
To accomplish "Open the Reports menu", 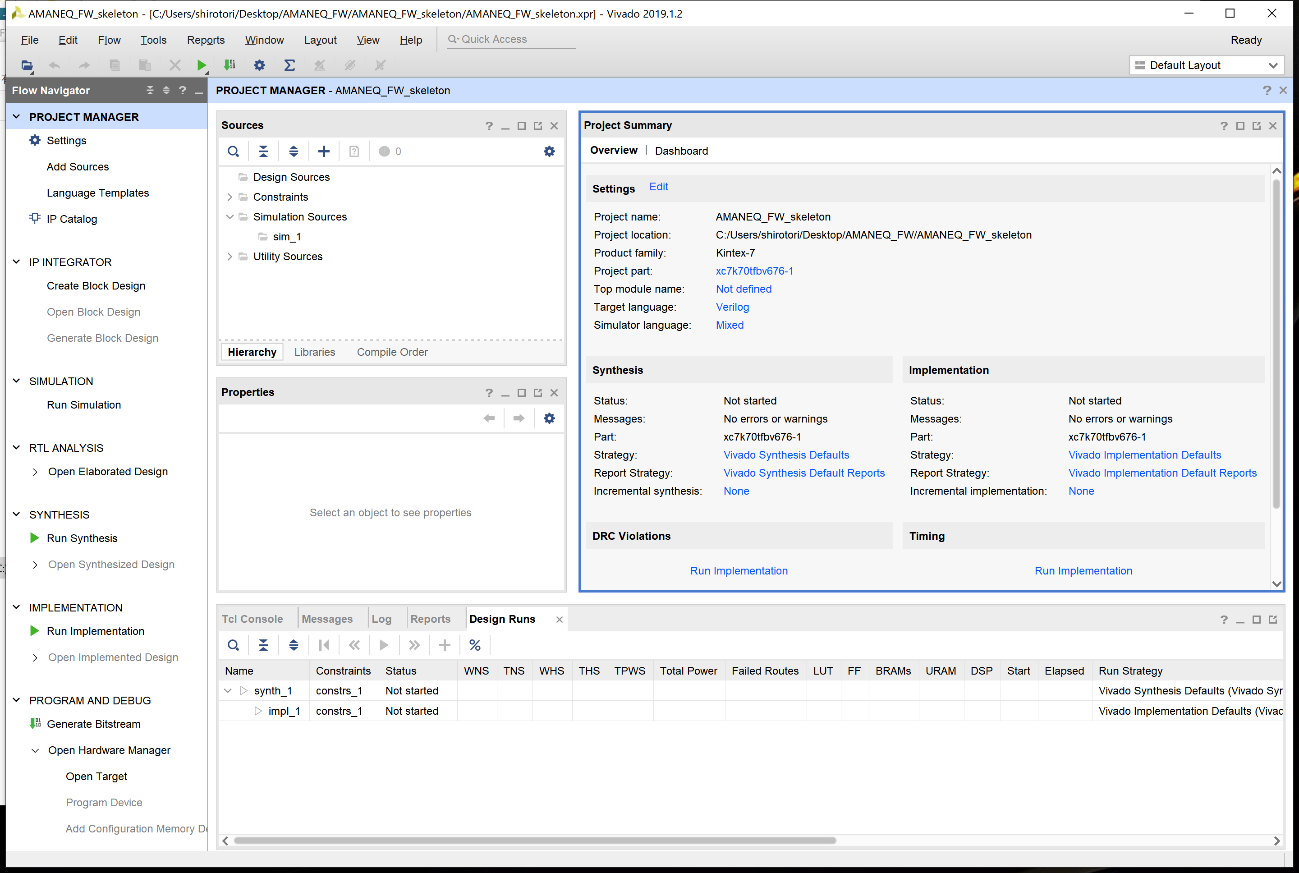I will pyautogui.click(x=205, y=40).
